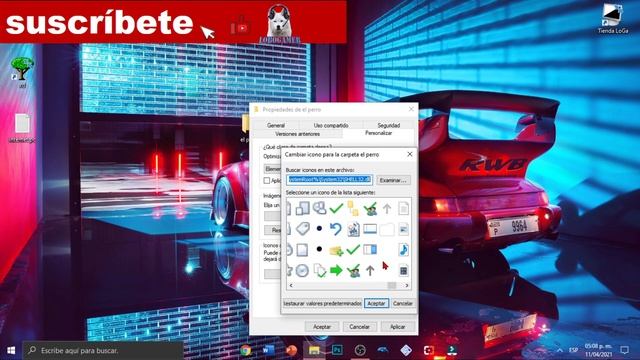Screen dimensions: 640x360
Task: Pick green checkmark beside yellow folder tree icon
Action: [336, 209]
